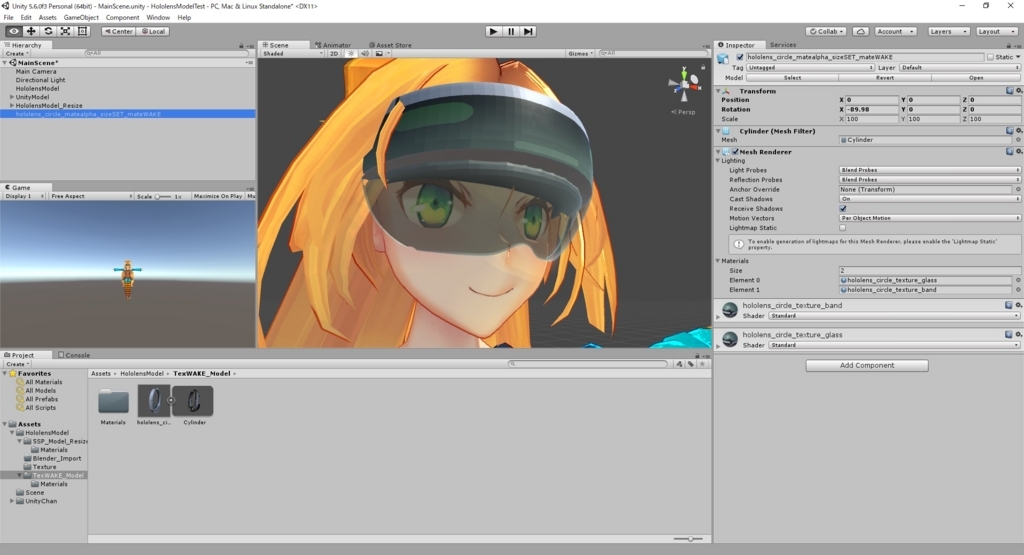This screenshot has height=555, width=1024.
Task: Open Transform component help icon
Action: click(x=1010, y=91)
